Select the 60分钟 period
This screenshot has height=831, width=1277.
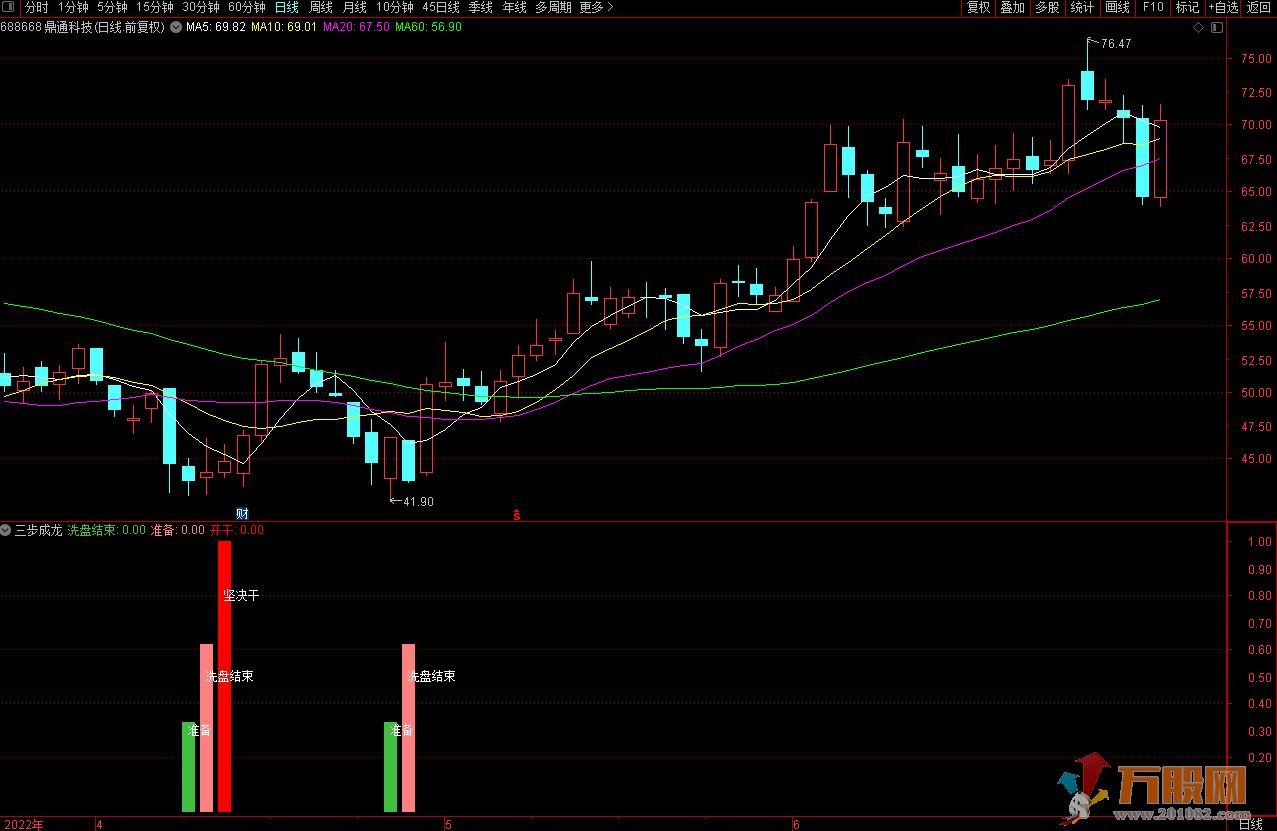246,7
